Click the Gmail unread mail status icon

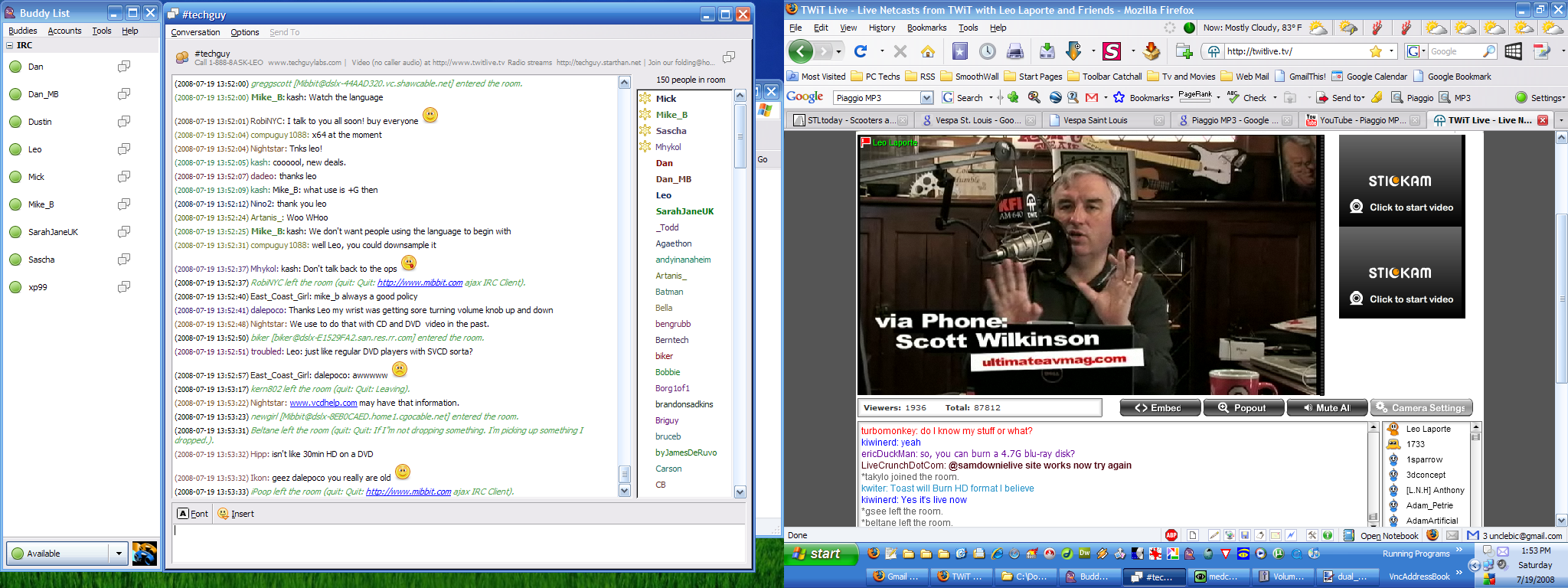[x=1473, y=535]
